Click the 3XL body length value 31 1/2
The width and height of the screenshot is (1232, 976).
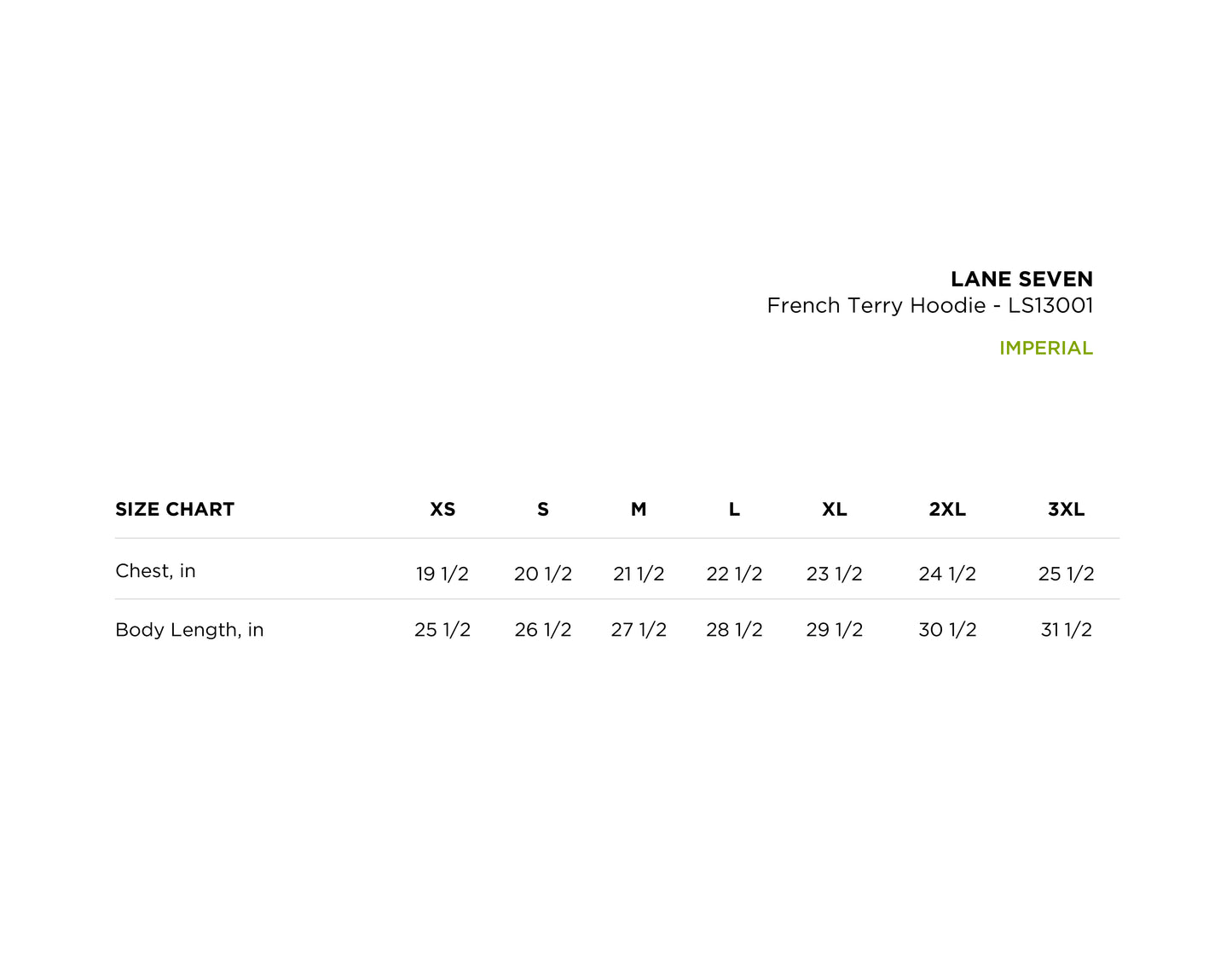[x=1066, y=630]
